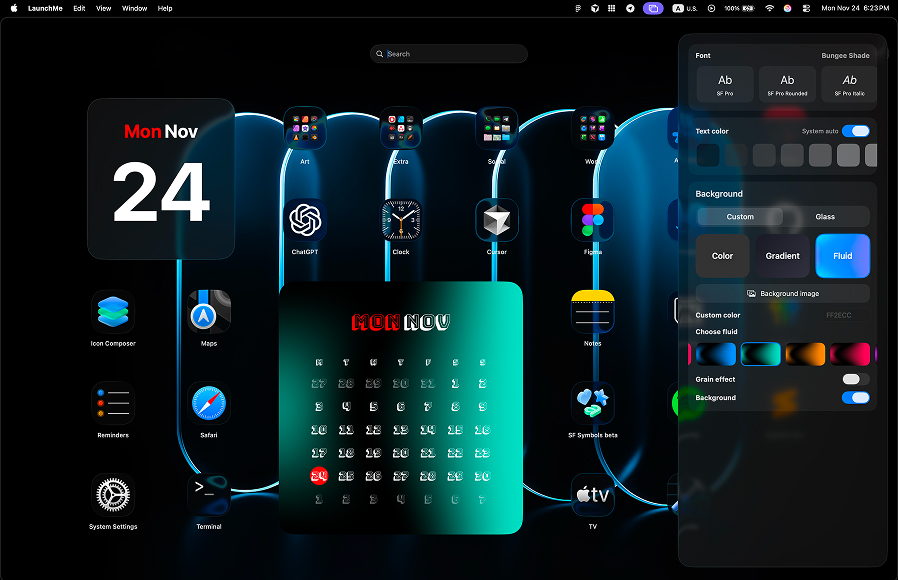Launch Figma from the desktop grid
This screenshot has height=580, width=898.
point(592,218)
